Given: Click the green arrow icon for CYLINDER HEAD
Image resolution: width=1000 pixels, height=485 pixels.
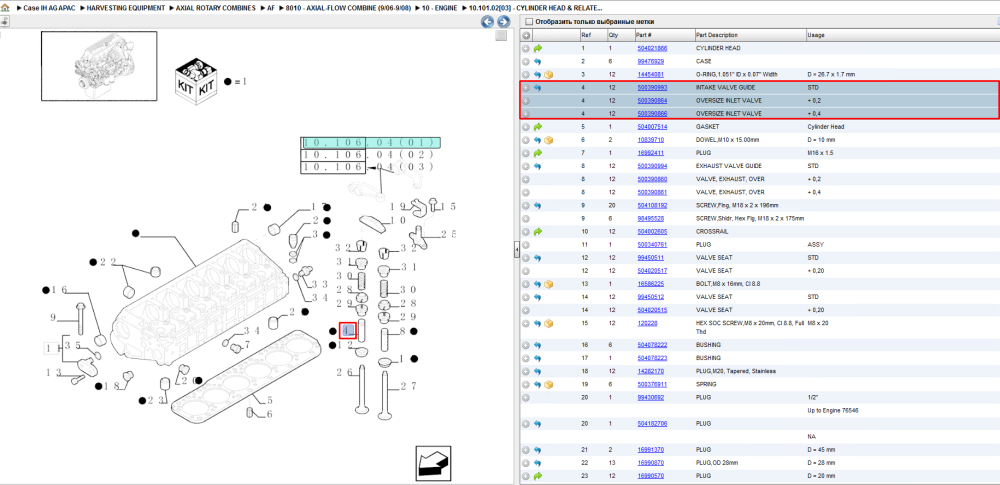Looking at the screenshot, I should (x=538, y=48).
